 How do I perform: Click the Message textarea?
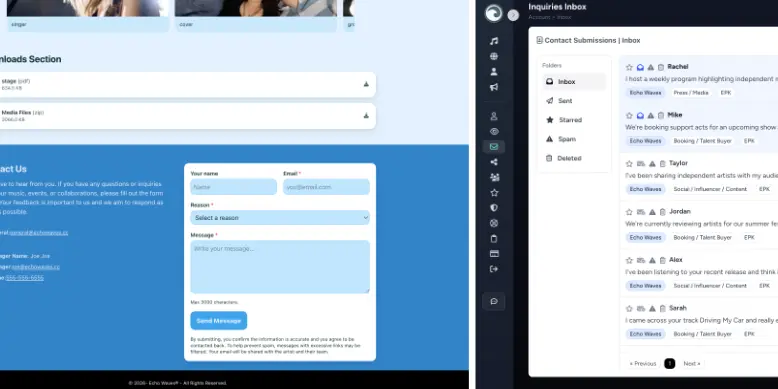[280, 267]
